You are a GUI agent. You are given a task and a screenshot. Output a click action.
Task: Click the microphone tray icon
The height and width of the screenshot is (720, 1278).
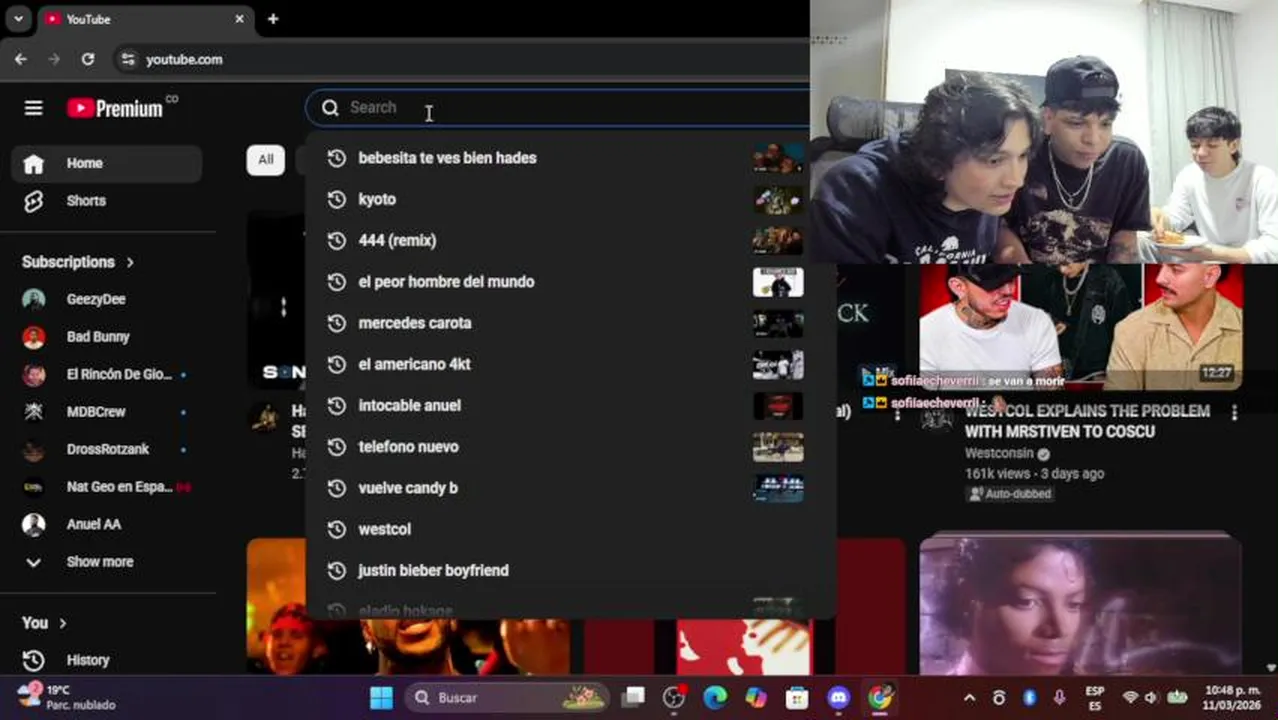point(1059,698)
